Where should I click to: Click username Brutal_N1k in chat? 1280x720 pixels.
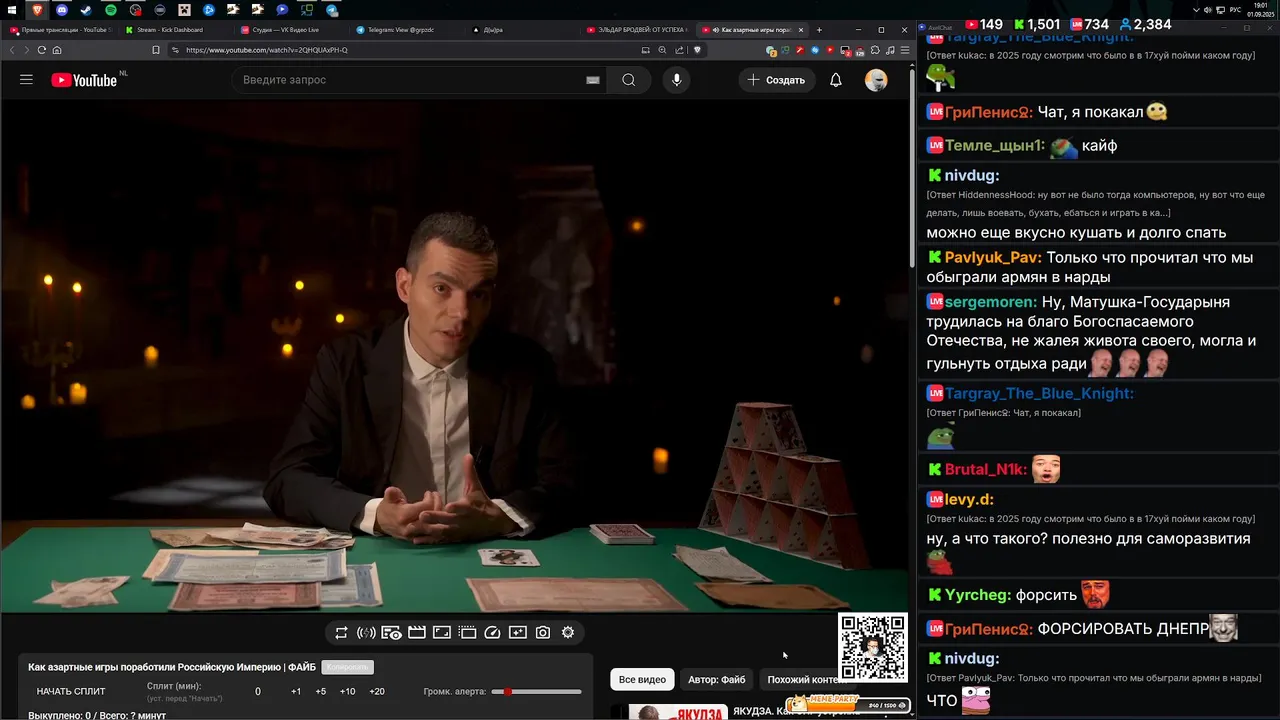click(986, 470)
